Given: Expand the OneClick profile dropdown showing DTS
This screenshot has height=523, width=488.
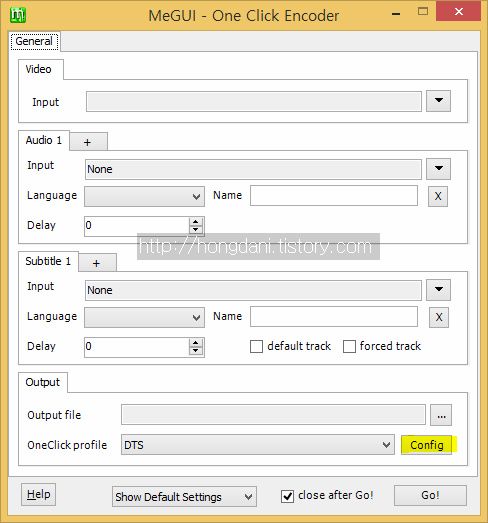Looking at the screenshot, I should click(258, 445).
